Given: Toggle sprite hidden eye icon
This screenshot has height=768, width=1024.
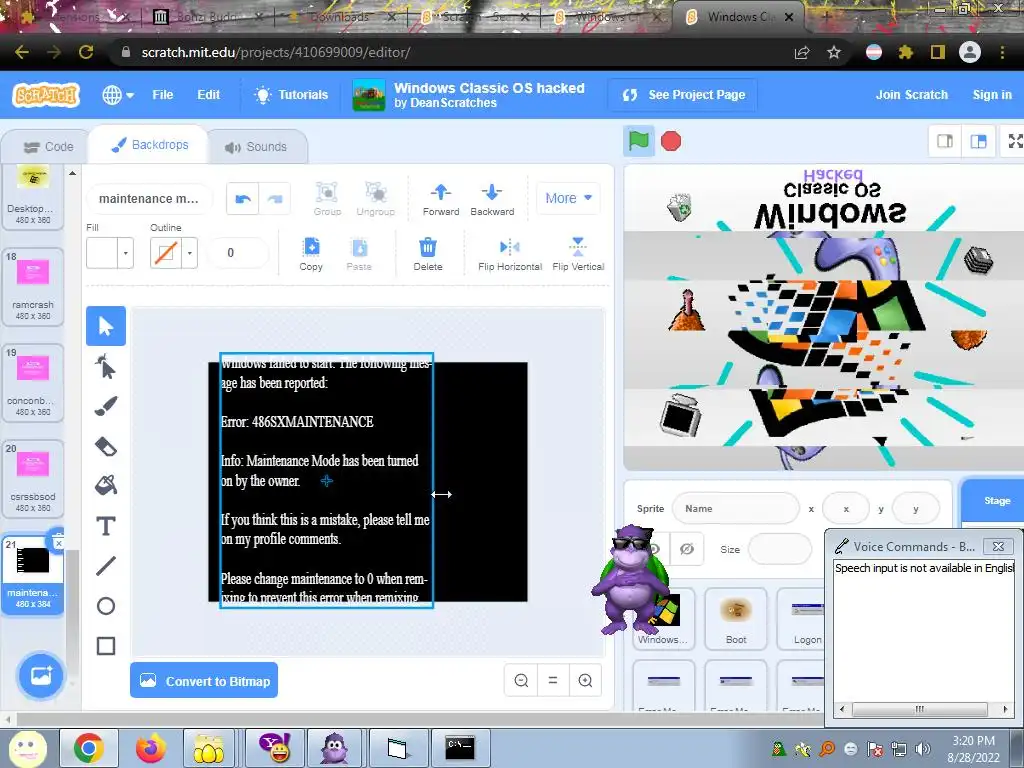Looking at the screenshot, I should [x=686, y=549].
